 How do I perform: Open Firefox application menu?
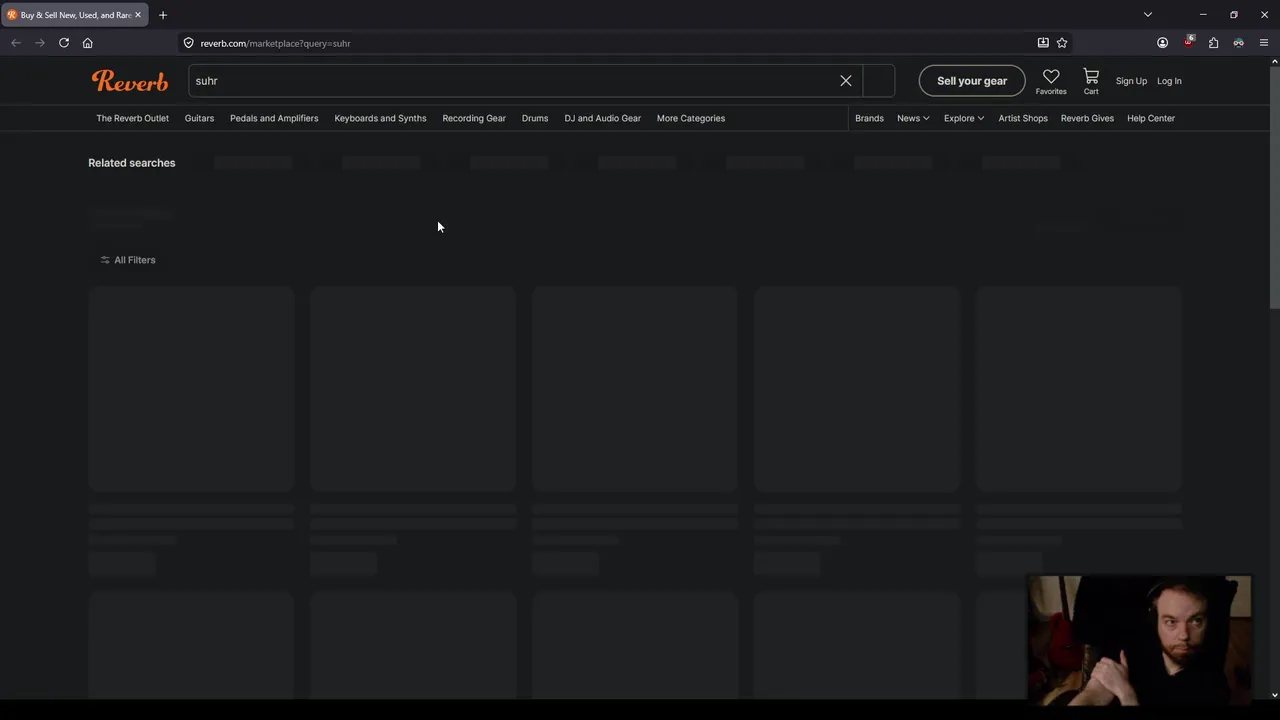click(1264, 43)
